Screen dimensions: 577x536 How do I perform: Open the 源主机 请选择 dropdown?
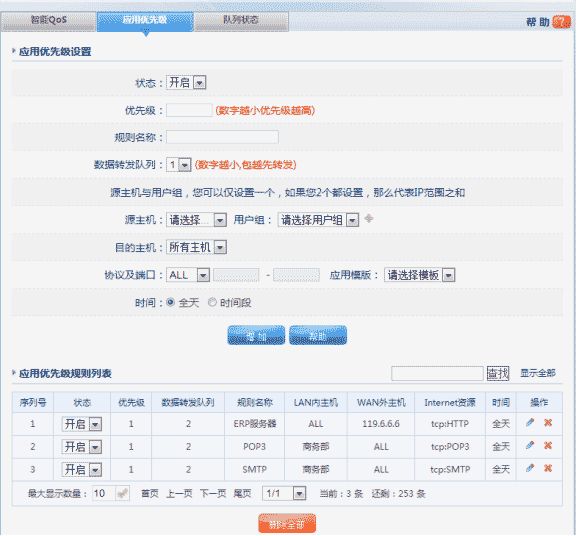pyautogui.click(x=196, y=220)
